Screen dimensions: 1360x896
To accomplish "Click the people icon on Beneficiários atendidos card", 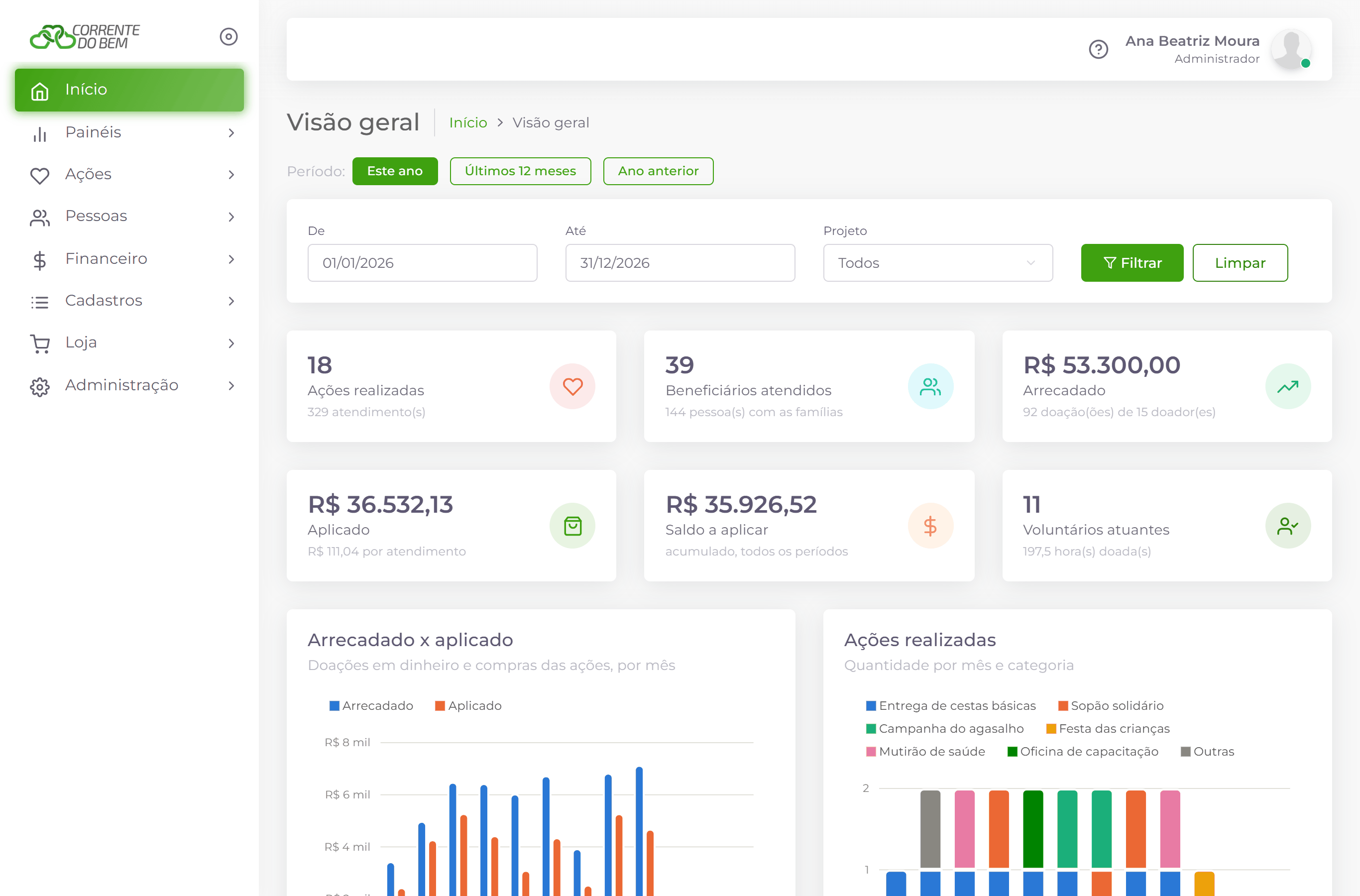I will [x=930, y=386].
